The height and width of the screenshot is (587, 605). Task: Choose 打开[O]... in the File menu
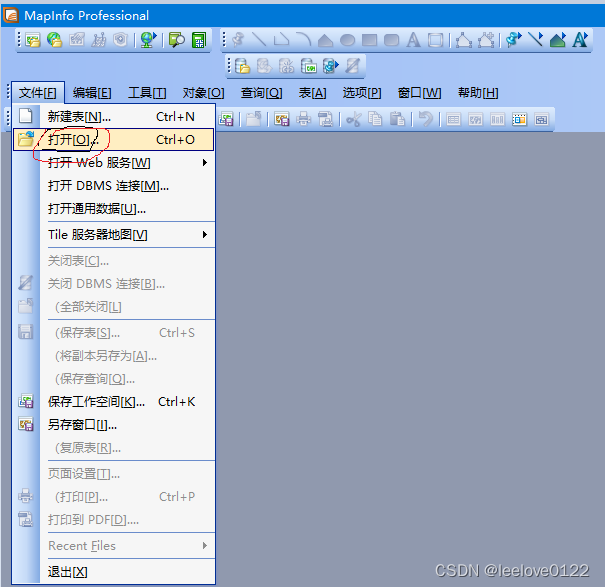[x=114, y=139]
